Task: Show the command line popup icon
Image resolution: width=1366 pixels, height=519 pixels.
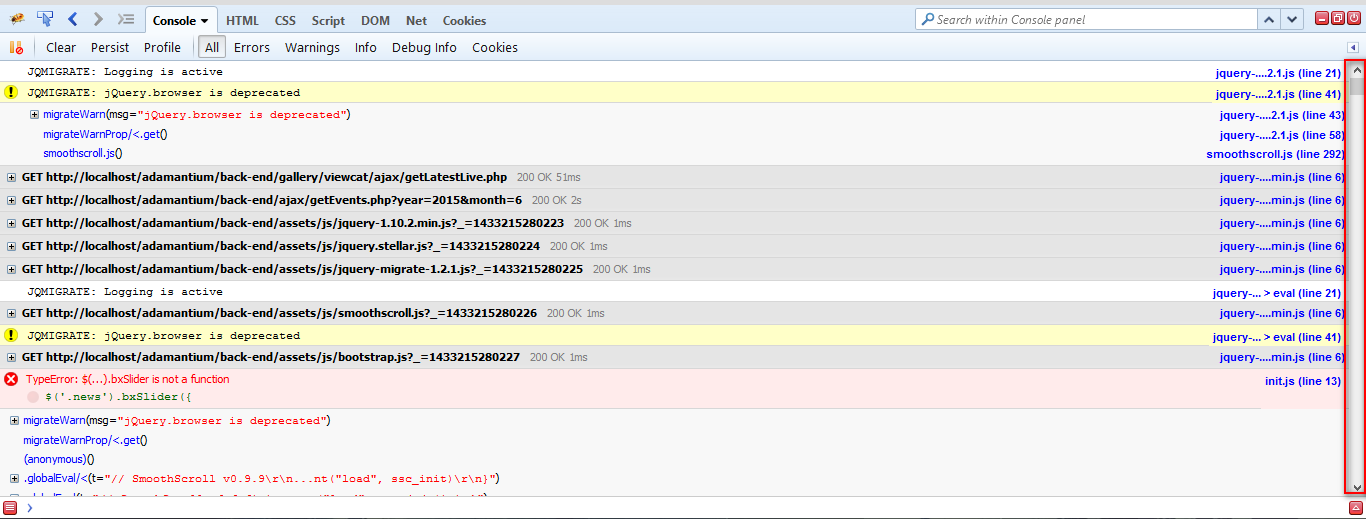Action: point(126,19)
